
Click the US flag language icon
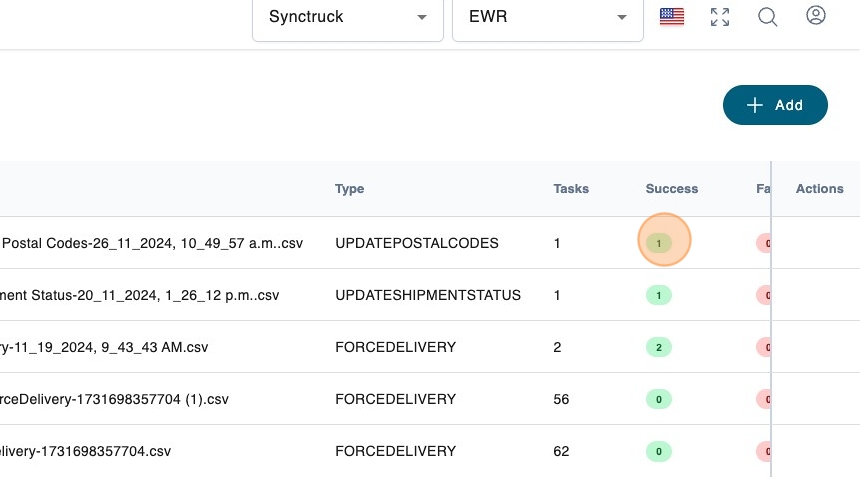[x=672, y=17]
